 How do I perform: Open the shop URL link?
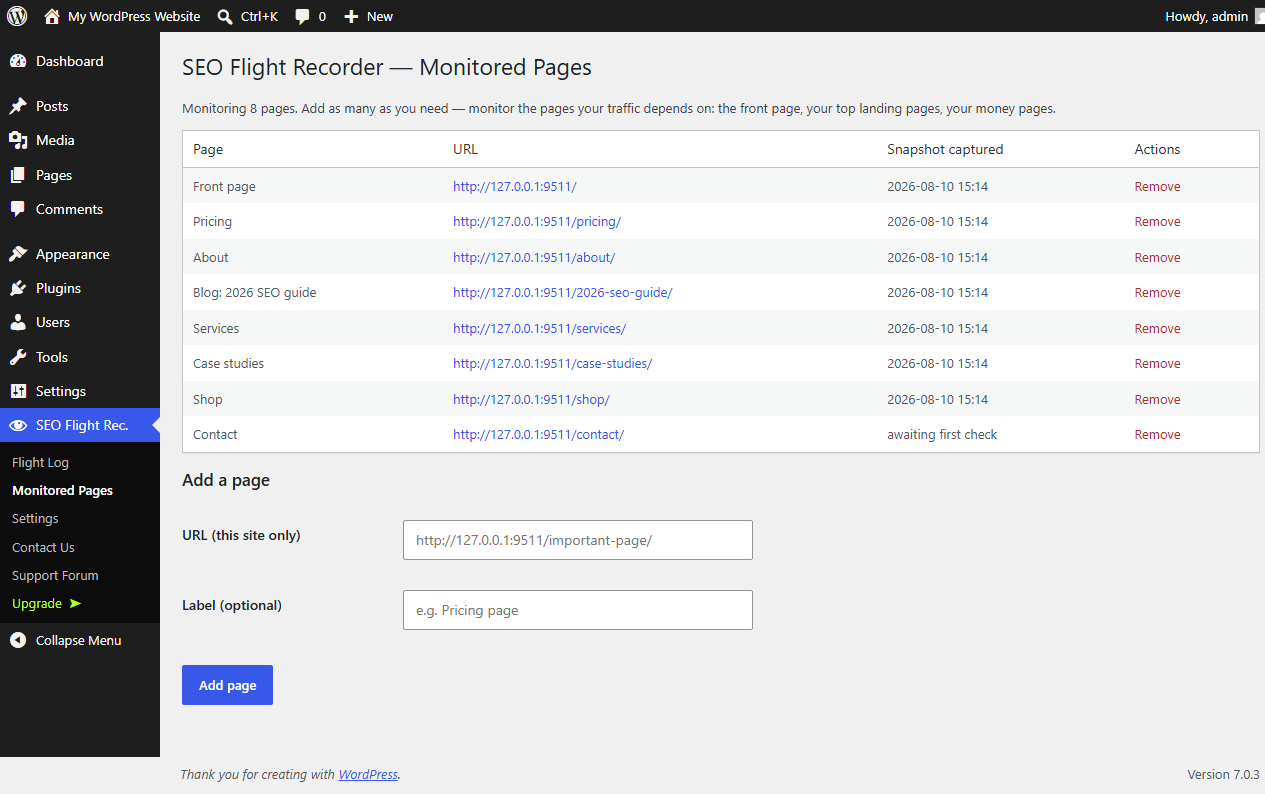click(x=531, y=399)
